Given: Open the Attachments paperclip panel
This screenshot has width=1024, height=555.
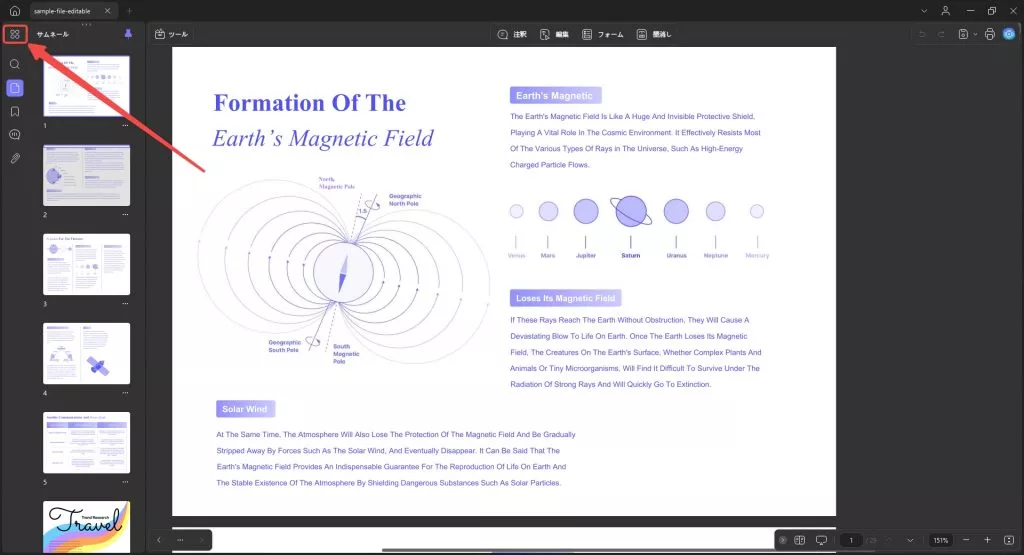Looking at the screenshot, I should click(x=14, y=159).
